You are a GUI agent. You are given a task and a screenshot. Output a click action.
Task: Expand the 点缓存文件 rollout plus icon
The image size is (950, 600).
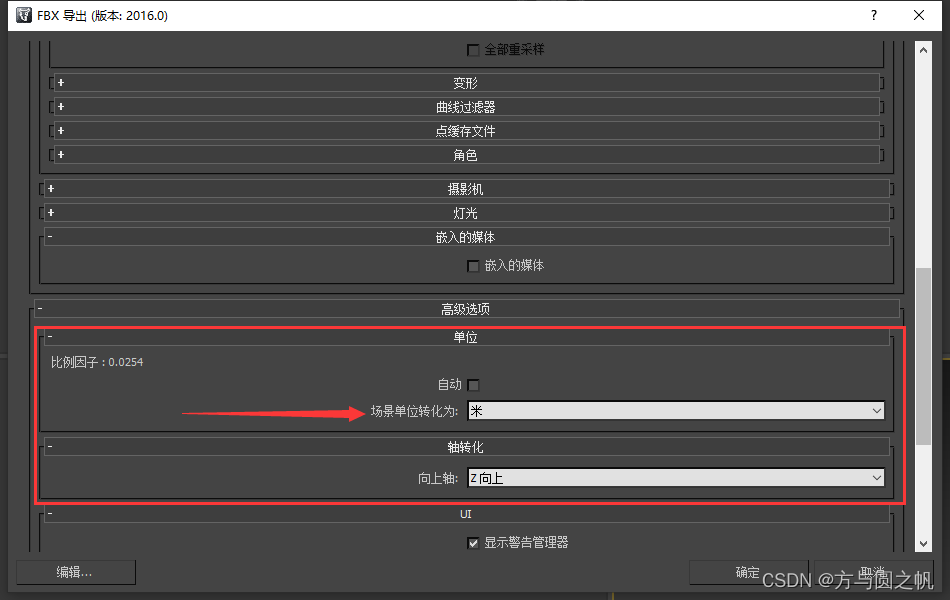(61, 131)
